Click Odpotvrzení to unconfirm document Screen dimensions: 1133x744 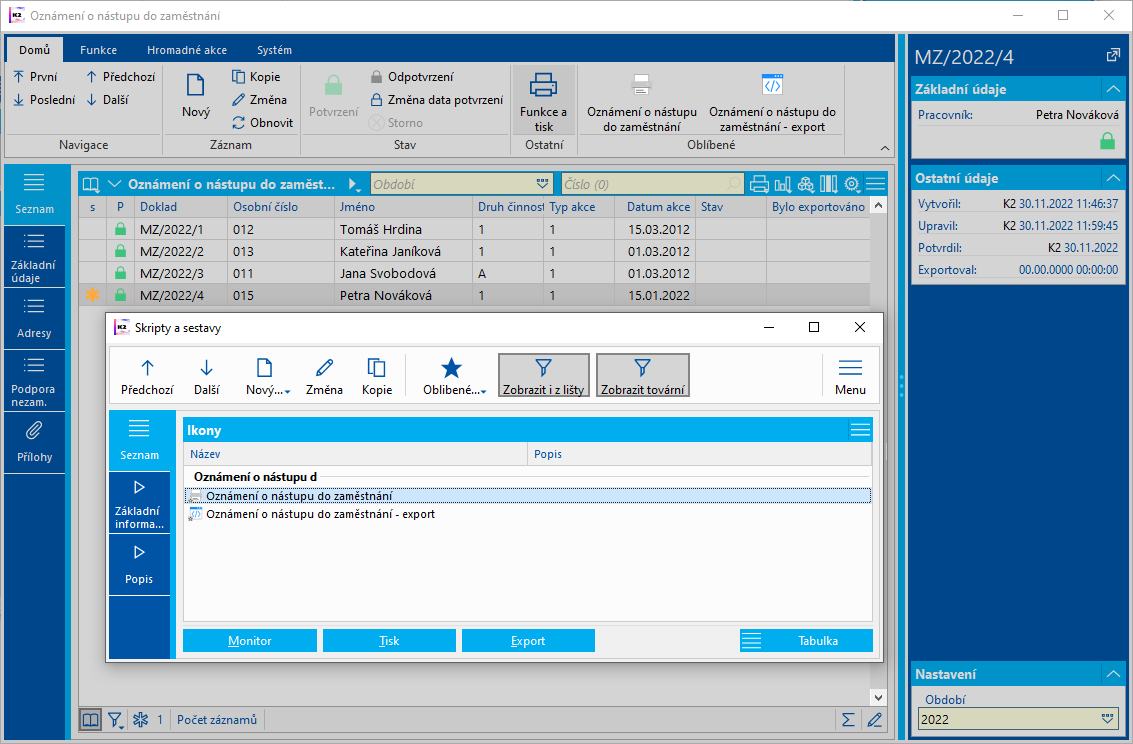(412, 77)
